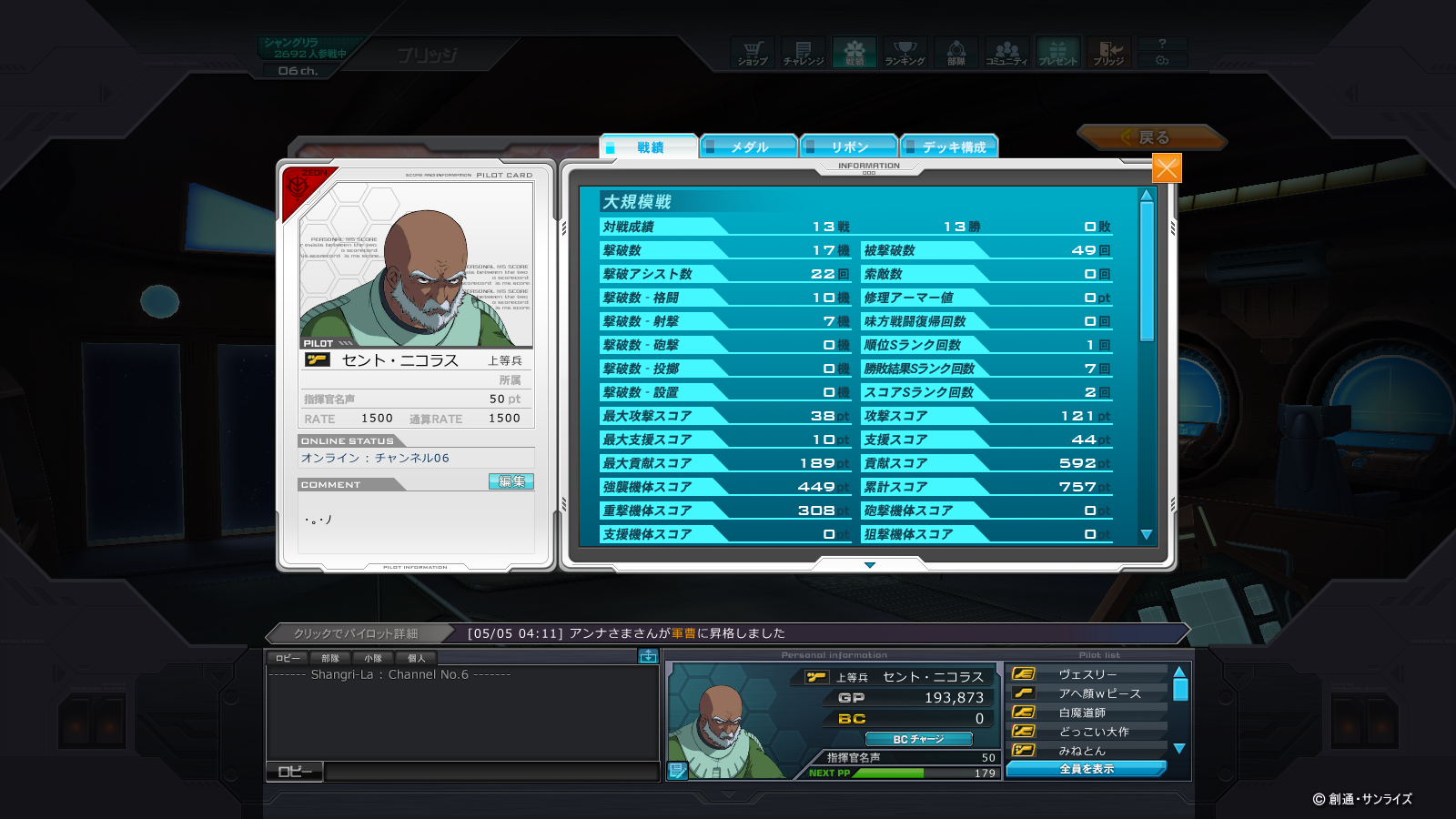1456x819 pixels.
Task: Click the 被撃破数 stat row label
Action: pyautogui.click(x=889, y=250)
